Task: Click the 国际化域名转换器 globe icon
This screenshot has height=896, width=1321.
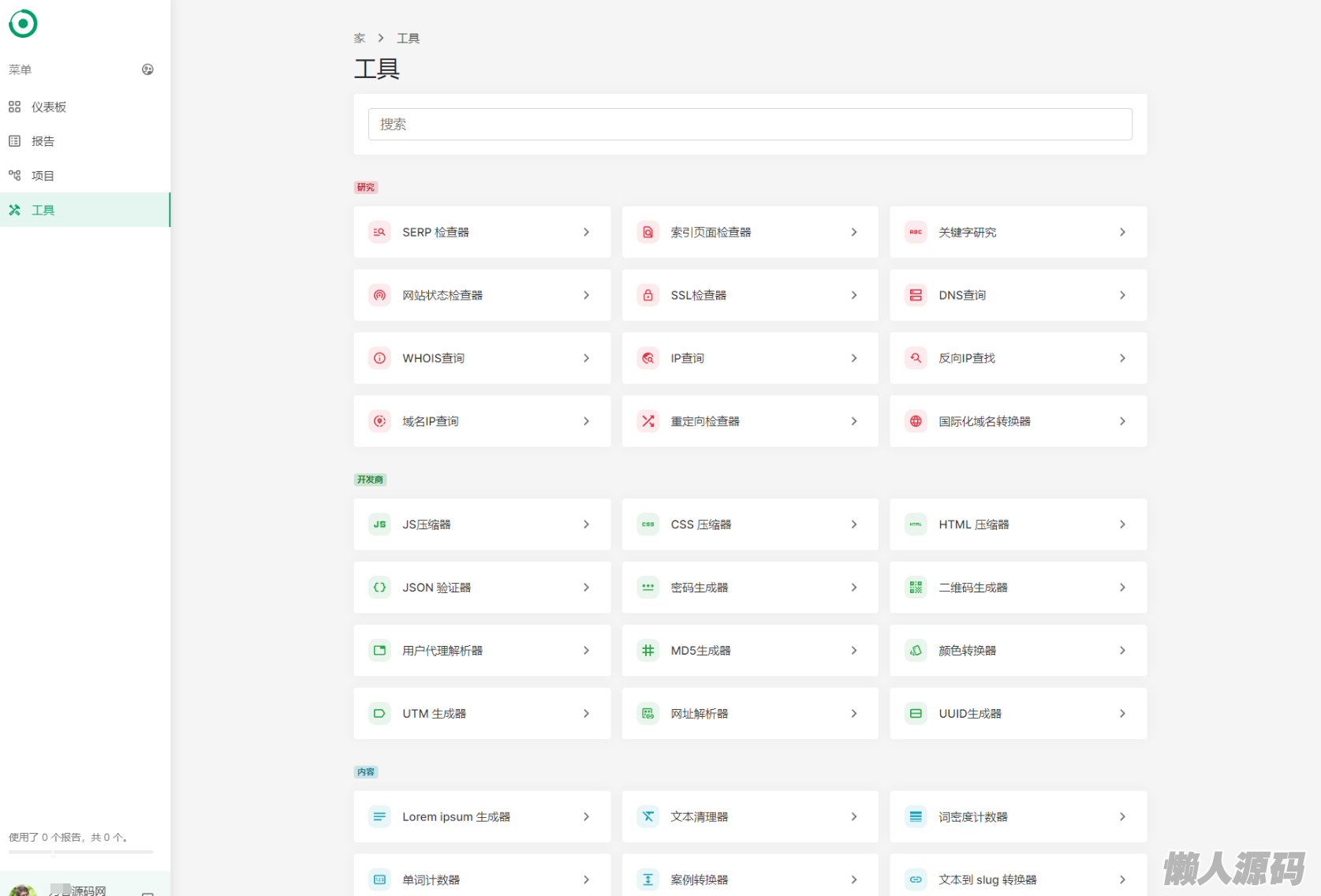Action: (x=916, y=421)
